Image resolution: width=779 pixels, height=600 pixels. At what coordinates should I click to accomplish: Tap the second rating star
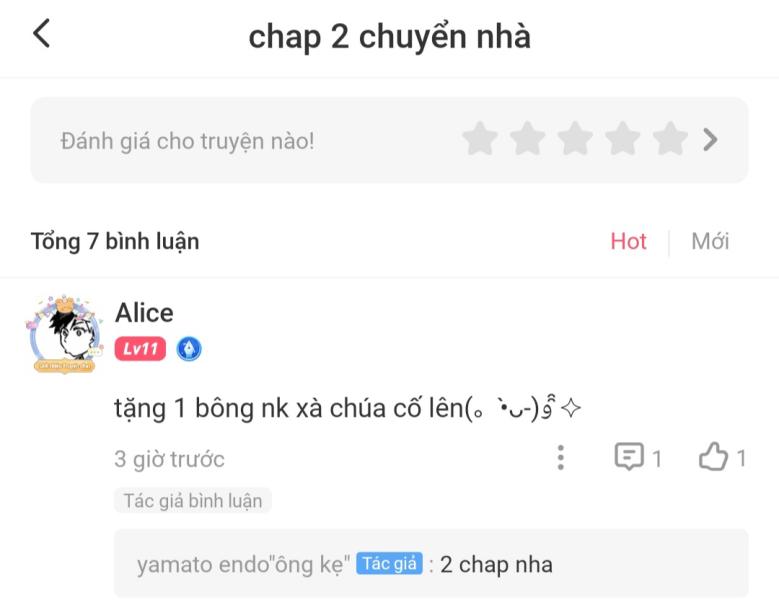pos(528,139)
